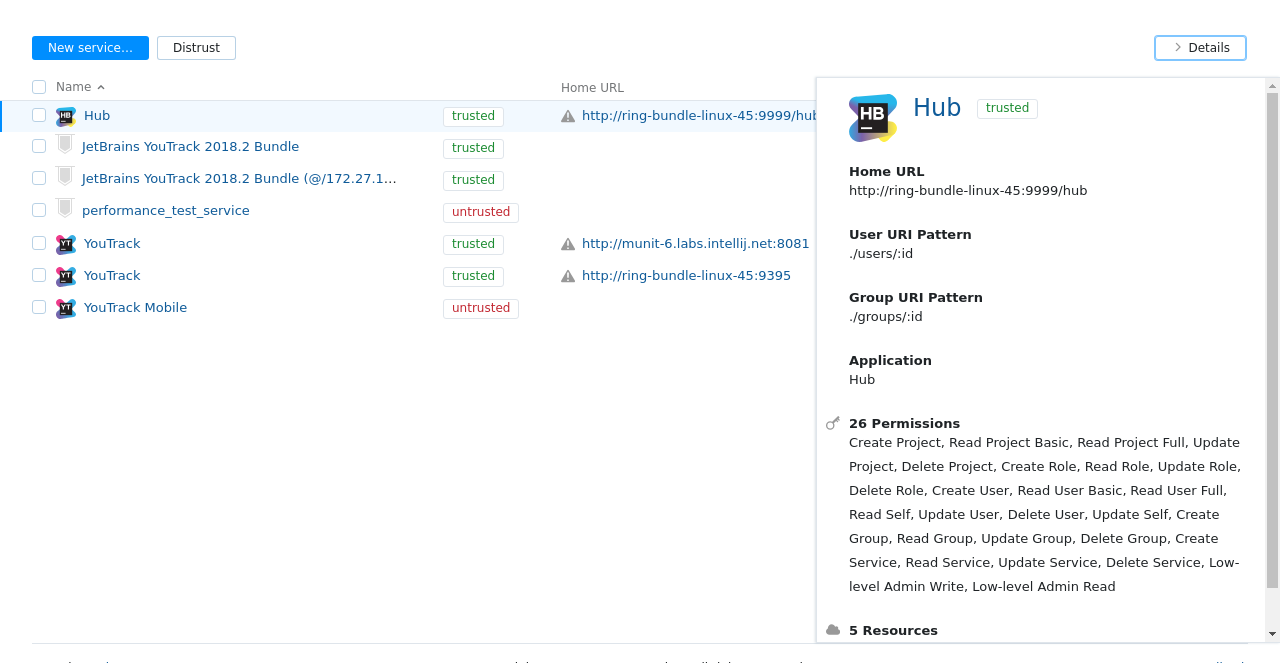Image resolution: width=1280 pixels, height=663 pixels.
Task: Click the cloud icon next to Resources
Action: (x=833, y=630)
